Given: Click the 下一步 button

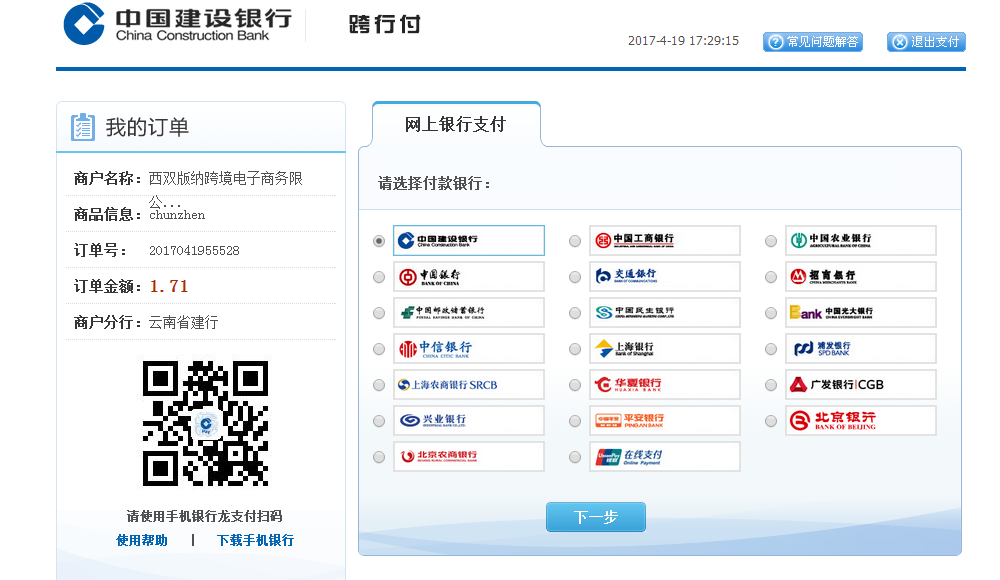Looking at the screenshot, I should (596, 517).
